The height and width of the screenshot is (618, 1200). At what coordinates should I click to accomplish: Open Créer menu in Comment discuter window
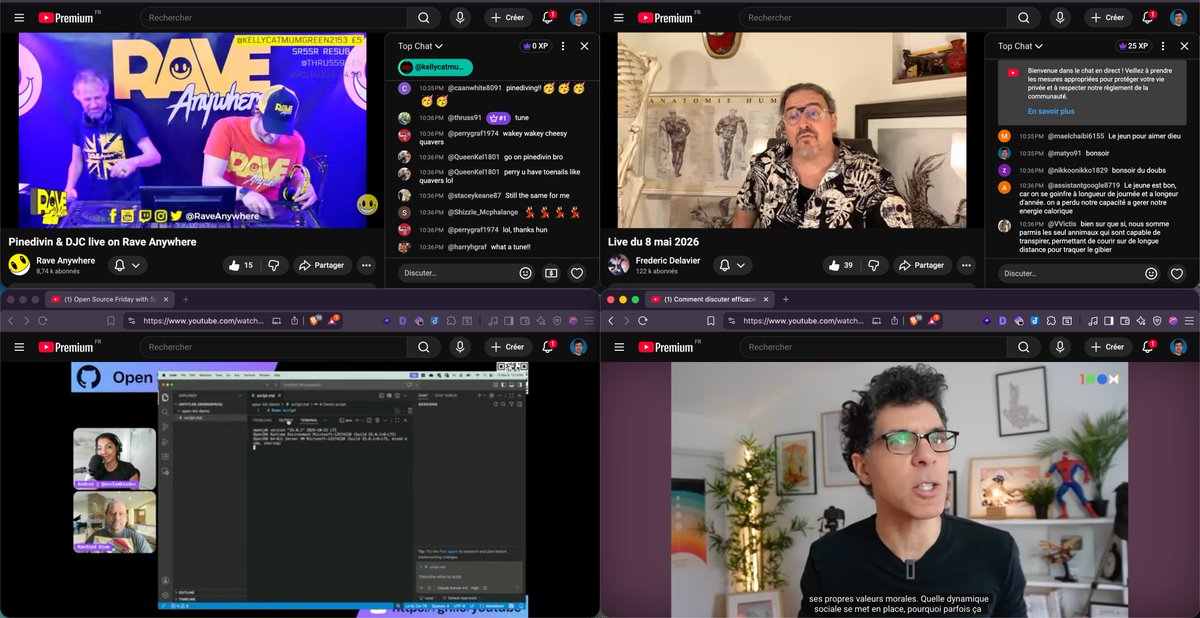(x=1108, y=347)
